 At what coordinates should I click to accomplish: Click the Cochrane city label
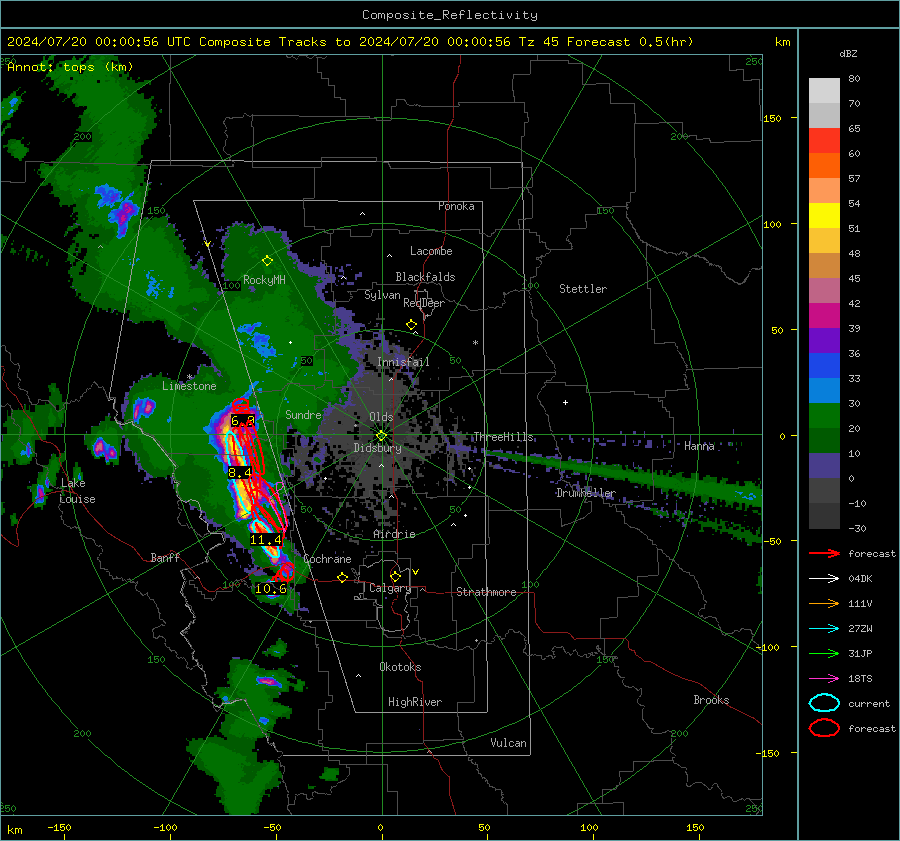(327, 559)
